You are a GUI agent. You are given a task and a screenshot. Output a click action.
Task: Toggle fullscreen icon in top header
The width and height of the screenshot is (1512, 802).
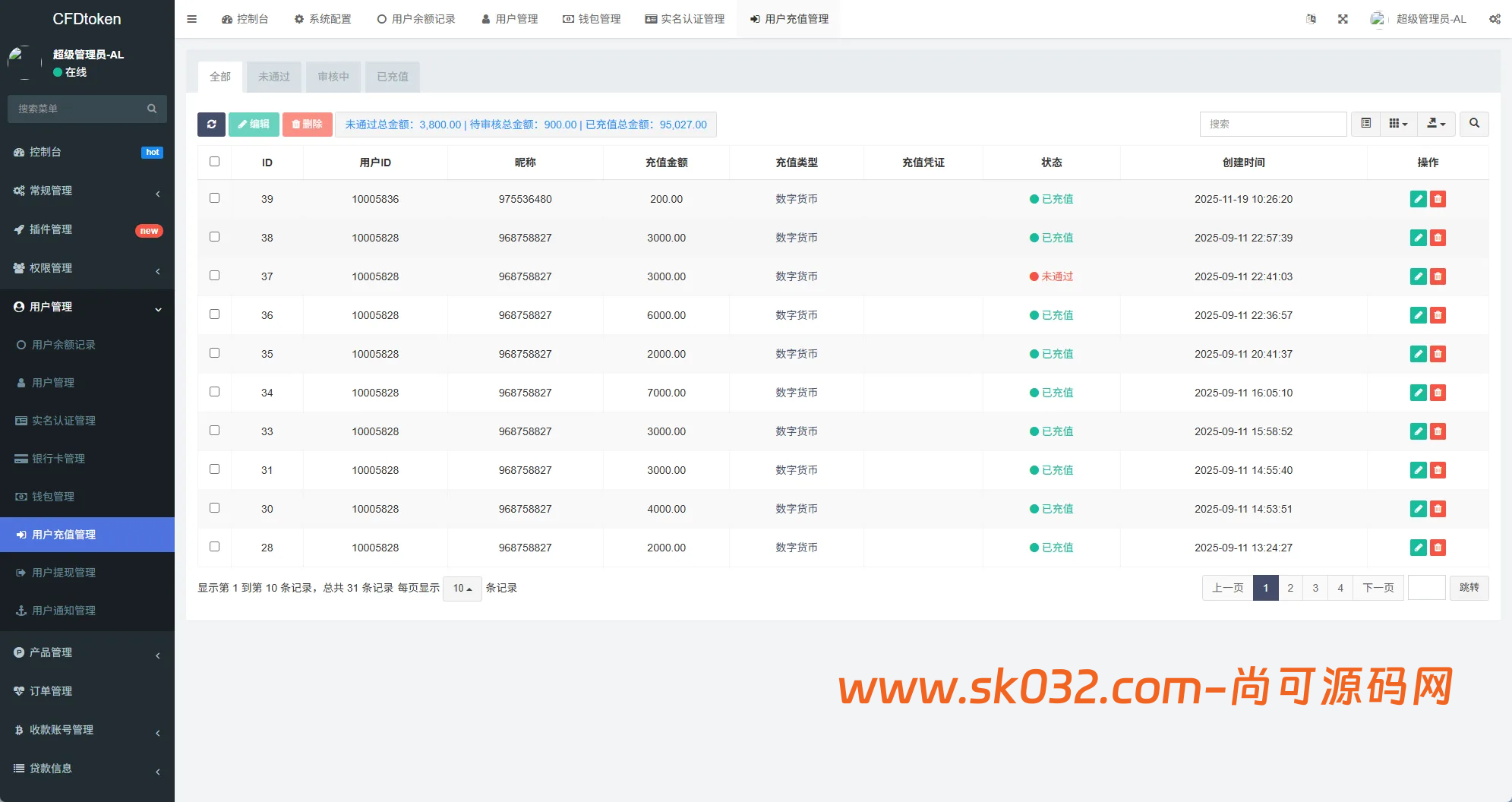pyautogui.click(x=1343, y=19)
